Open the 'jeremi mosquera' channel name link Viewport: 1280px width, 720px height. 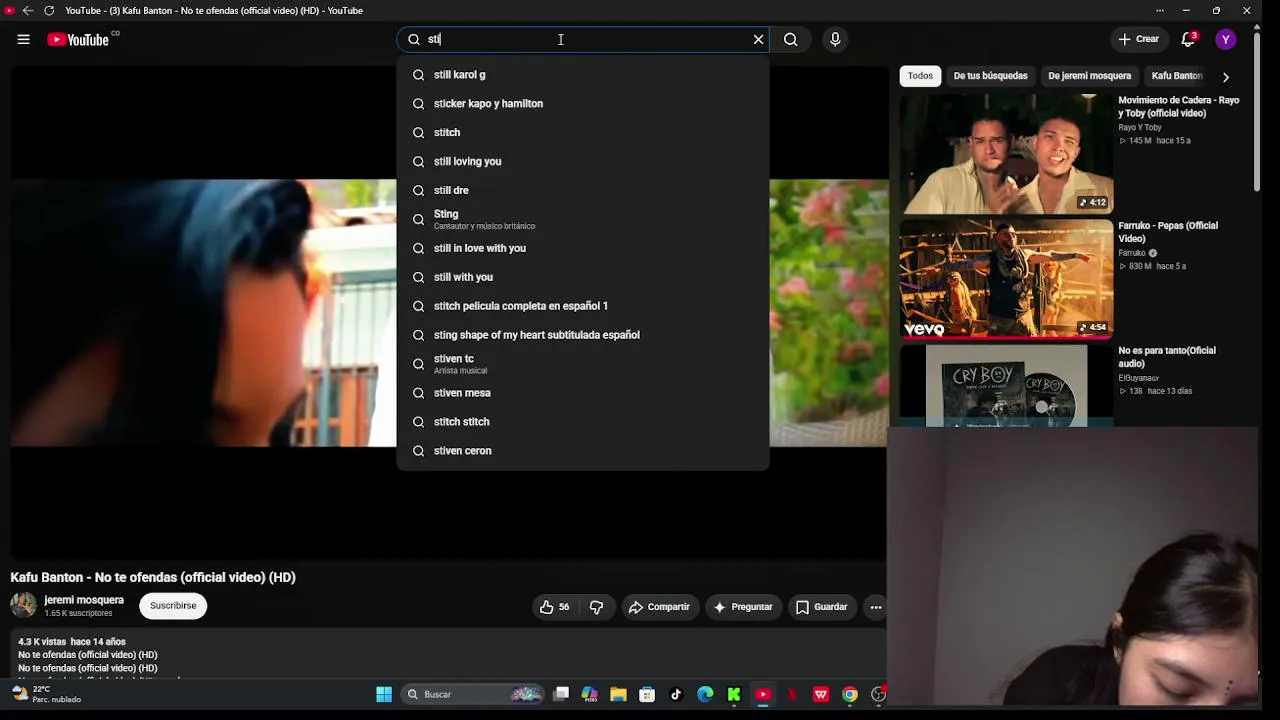pos(84,600)
